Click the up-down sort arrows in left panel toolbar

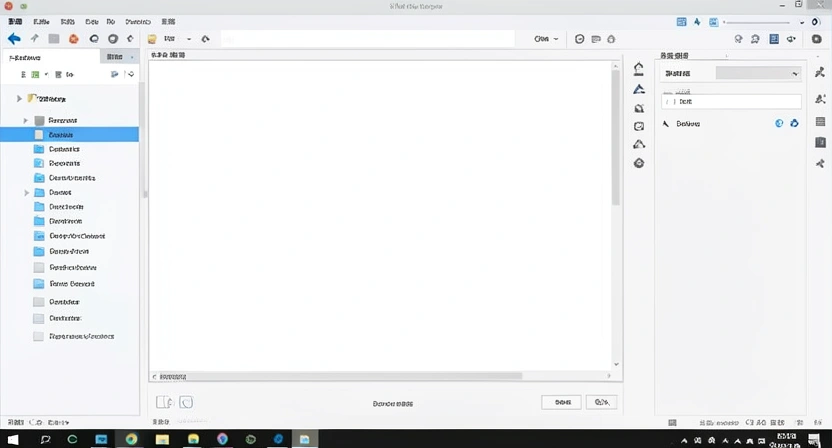(x=131, y=74)
